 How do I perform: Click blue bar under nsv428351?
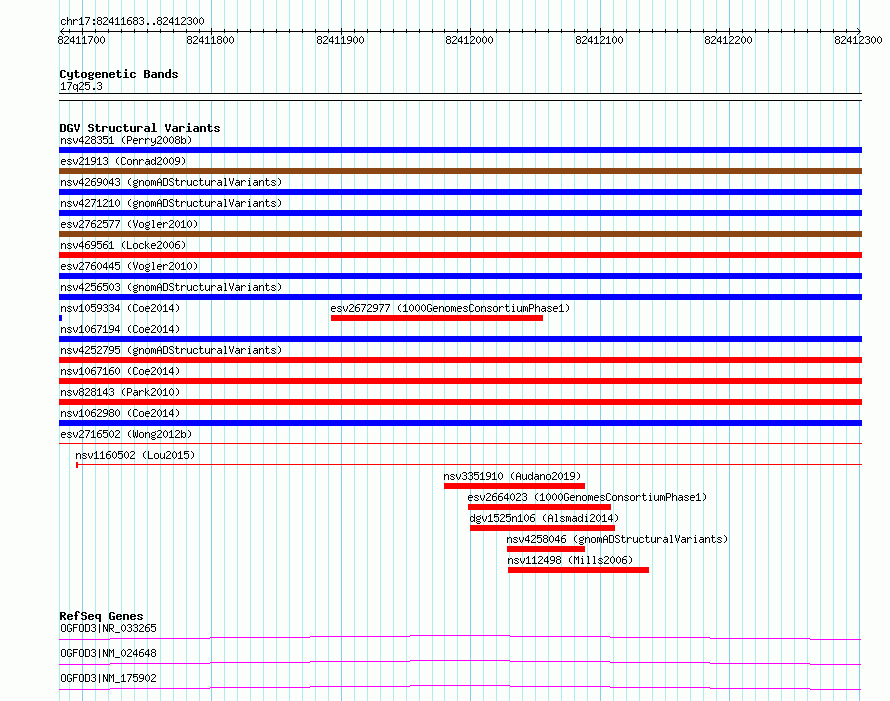coord(460,150)
